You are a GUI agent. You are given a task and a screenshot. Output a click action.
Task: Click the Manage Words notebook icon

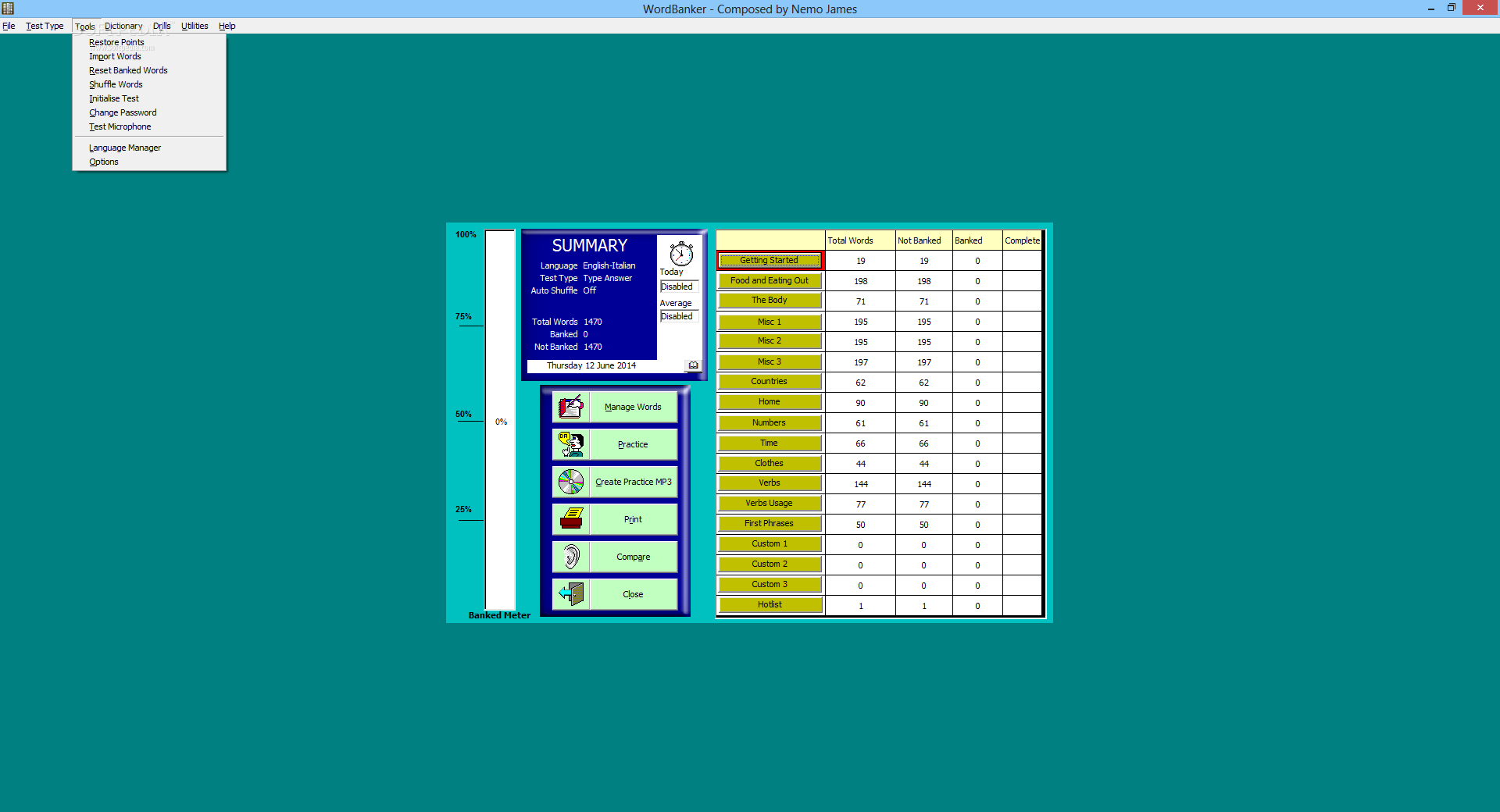[571, 407]
